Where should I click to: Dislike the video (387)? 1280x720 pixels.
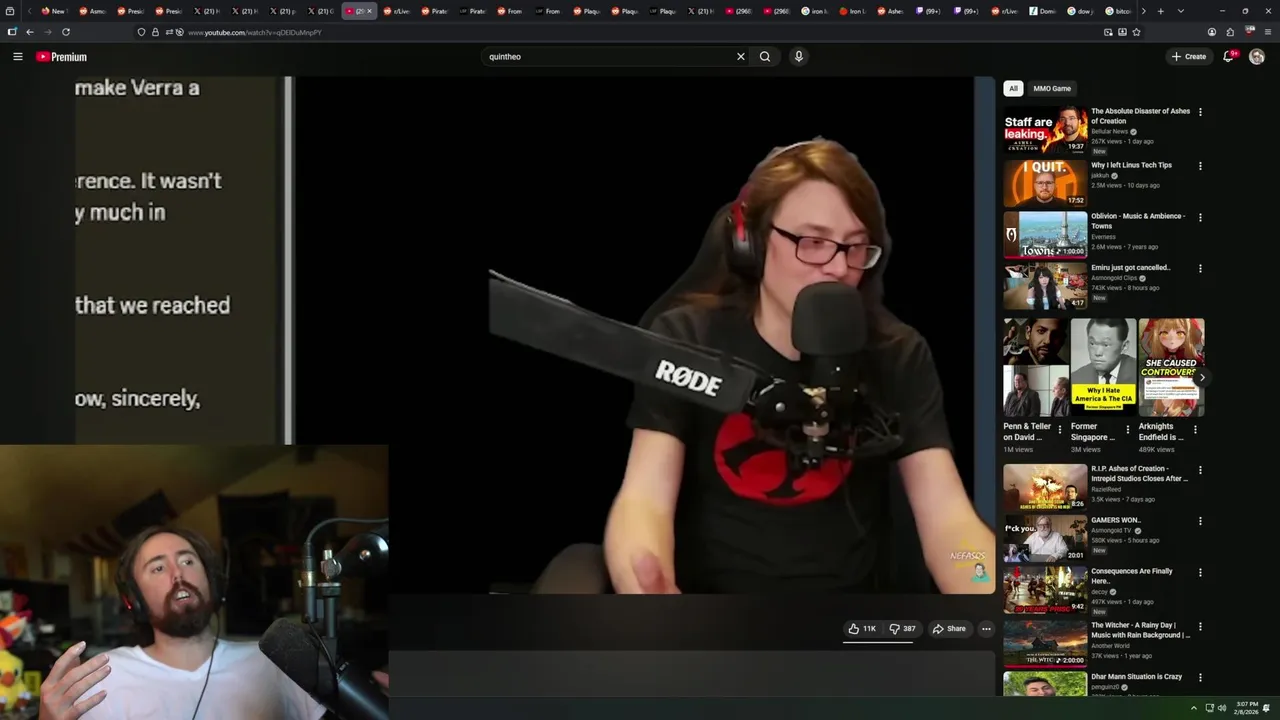click(x=902, y=629)
